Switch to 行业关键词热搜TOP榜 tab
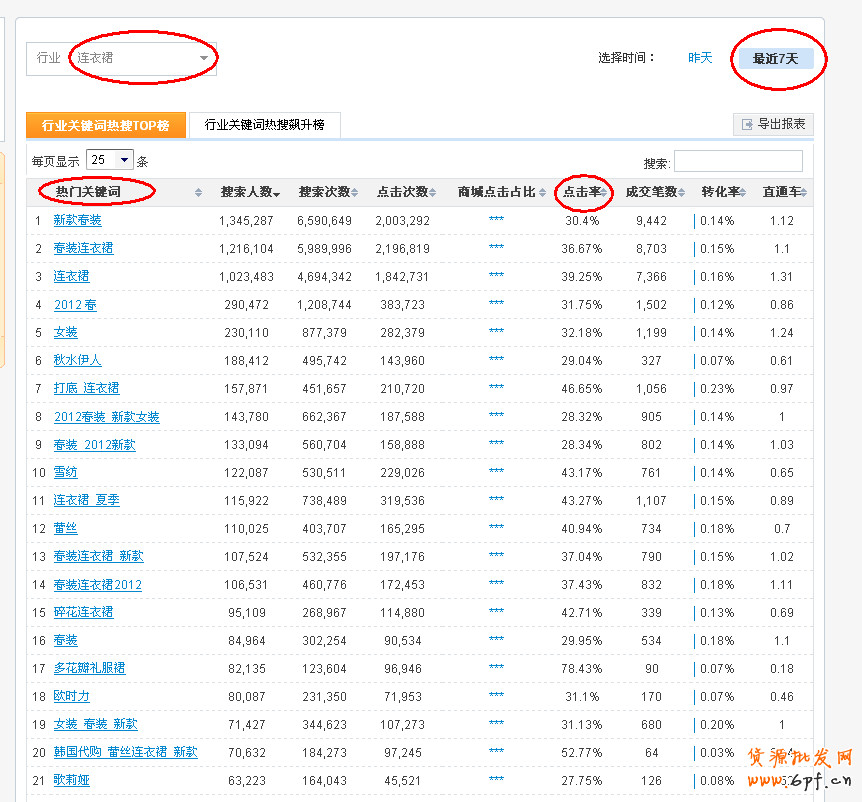This screenshot has height=802, width=862. point(105,125)
